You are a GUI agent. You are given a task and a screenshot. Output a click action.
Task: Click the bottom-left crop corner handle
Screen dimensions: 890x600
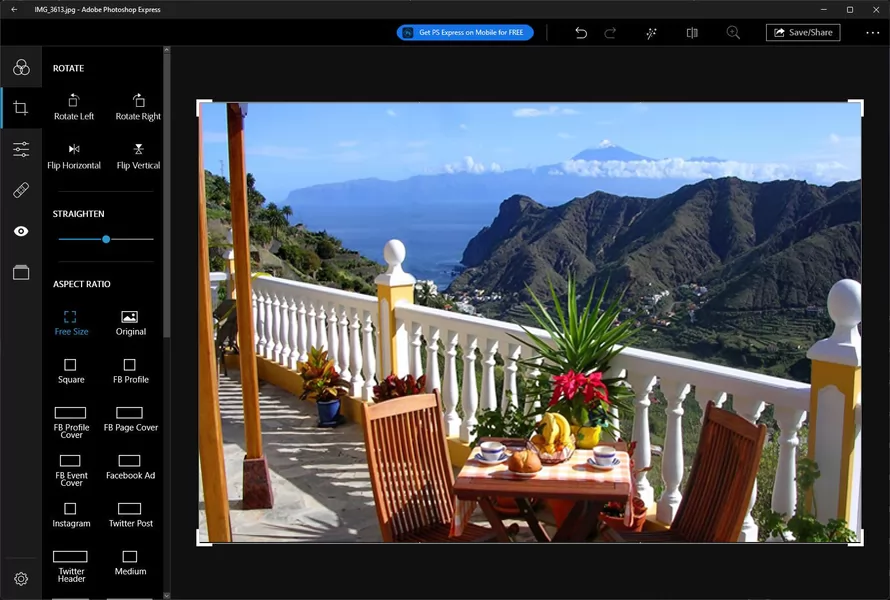tap(204, 538)
